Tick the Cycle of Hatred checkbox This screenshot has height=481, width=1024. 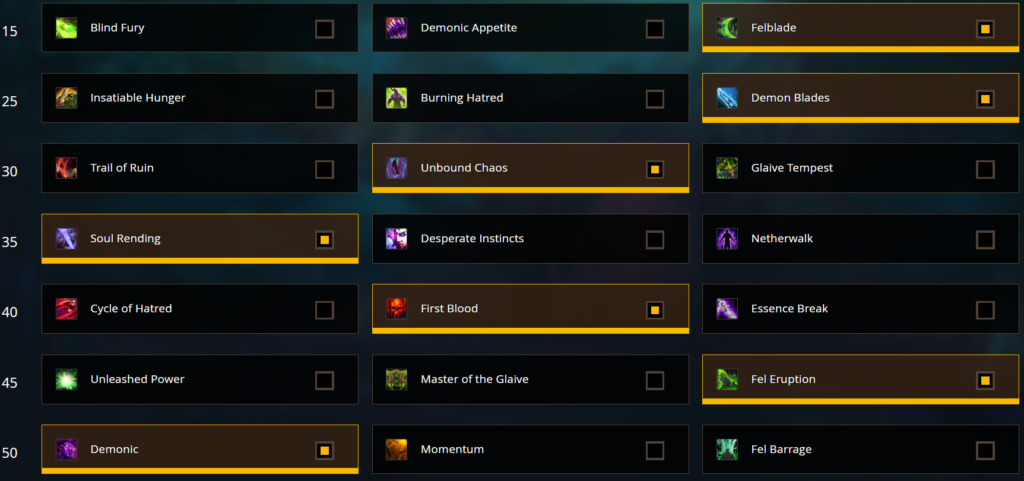(325, 310)
